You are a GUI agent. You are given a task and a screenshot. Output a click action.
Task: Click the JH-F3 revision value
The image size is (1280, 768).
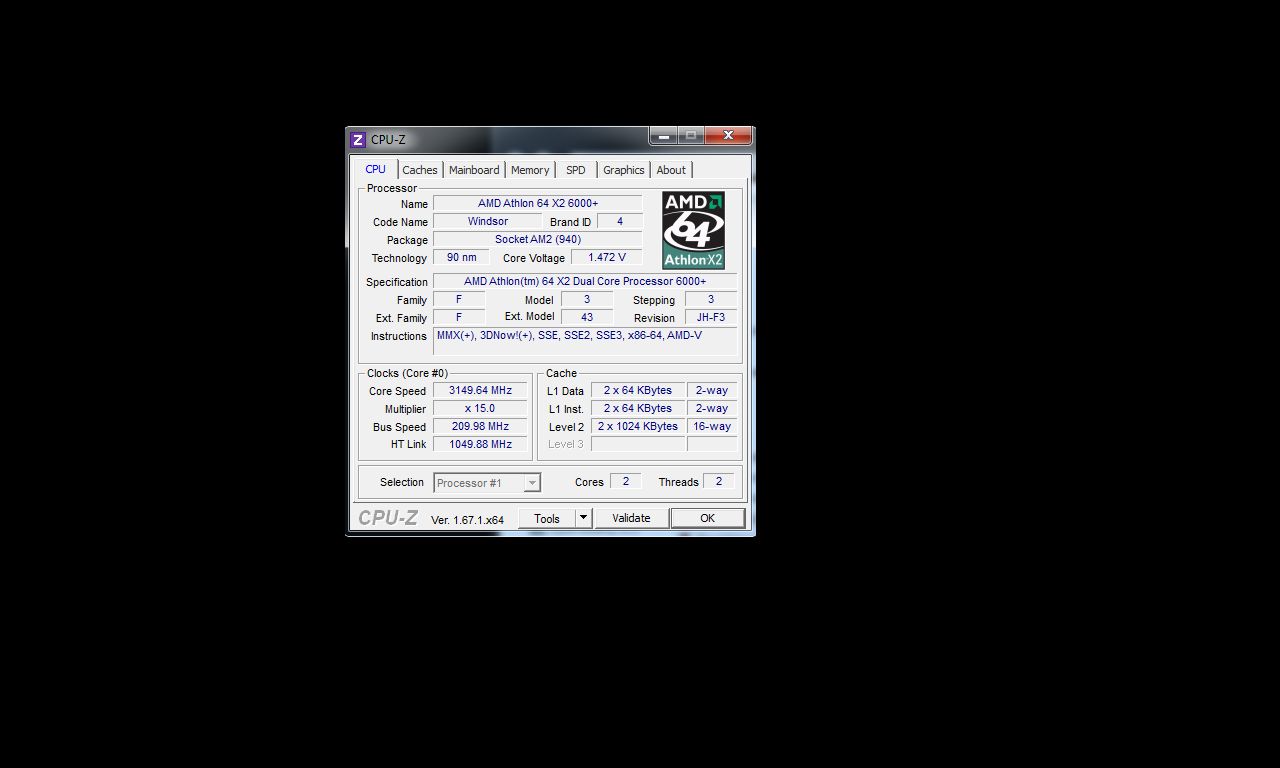tap(711, 318)
